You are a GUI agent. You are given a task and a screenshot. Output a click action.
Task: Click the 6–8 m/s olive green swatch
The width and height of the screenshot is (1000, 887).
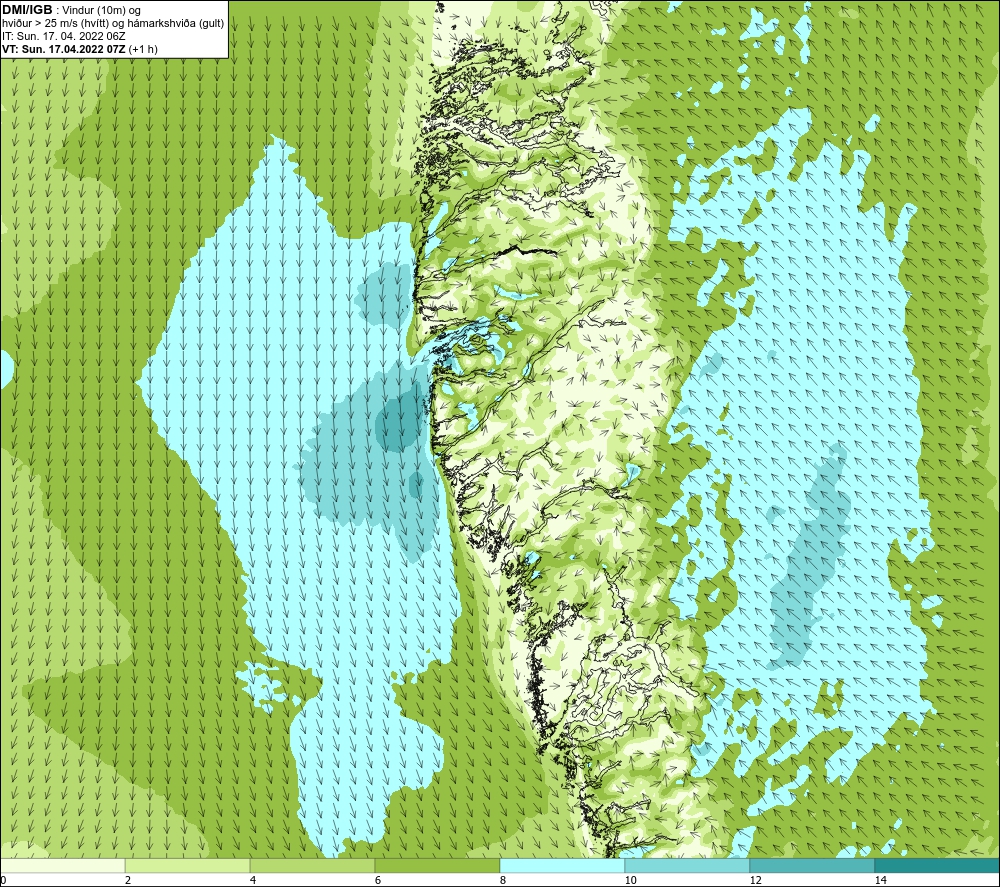click(438, 865)
